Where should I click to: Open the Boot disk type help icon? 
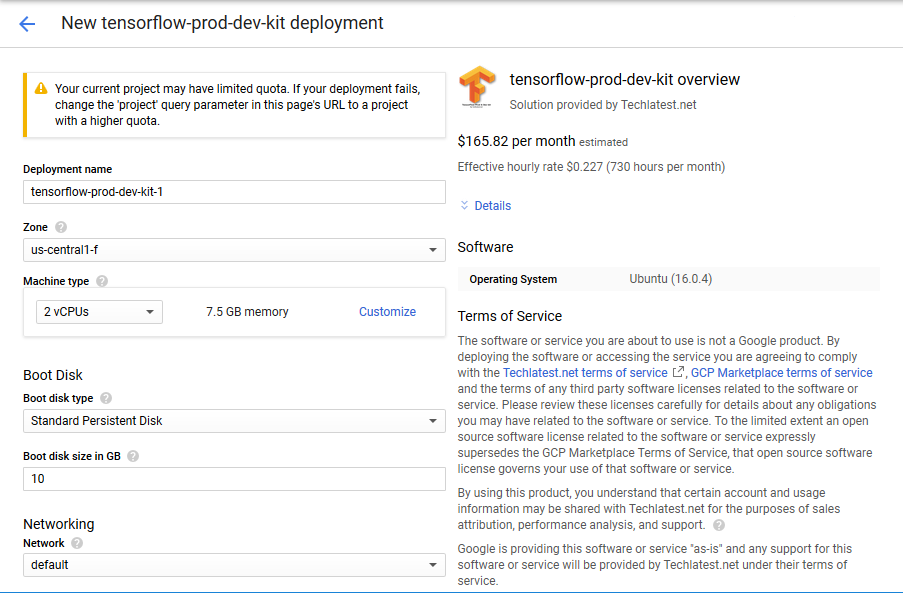[106, 398]
